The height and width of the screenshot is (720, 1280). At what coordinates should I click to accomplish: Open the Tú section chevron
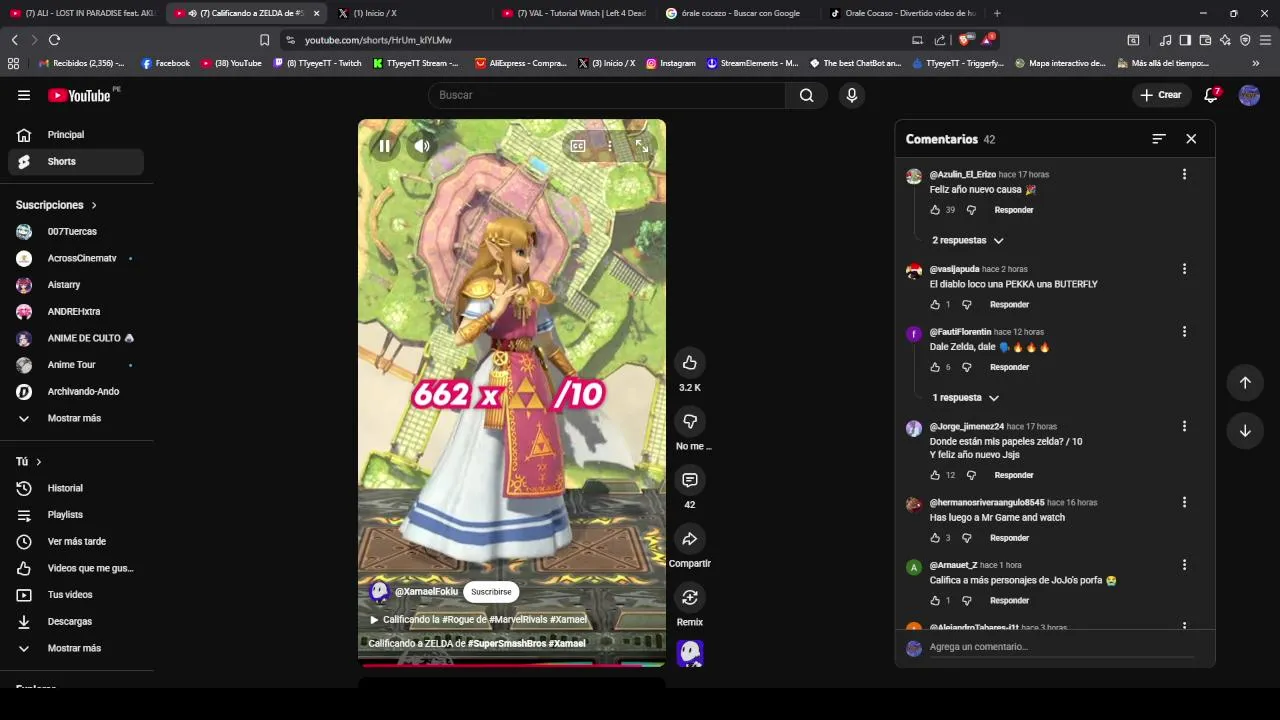coord(39,462)
